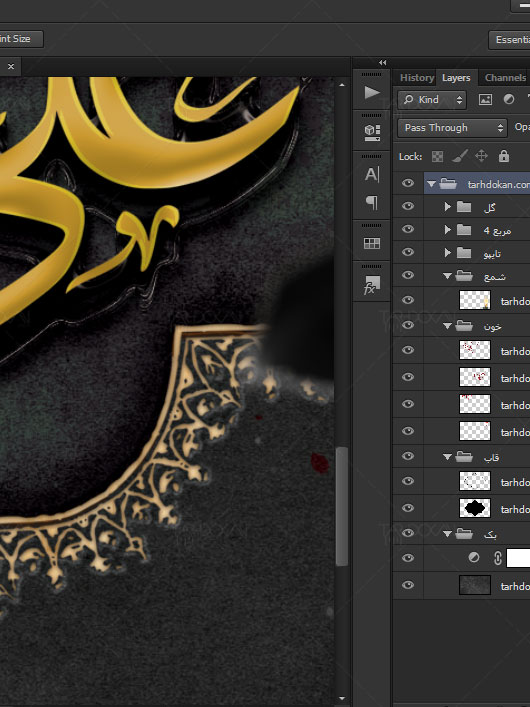Image resolution: width=530 pixels, height=707 pixels.
Task: Expand the مربع 4 group
Action: click(x=447, y=230)
